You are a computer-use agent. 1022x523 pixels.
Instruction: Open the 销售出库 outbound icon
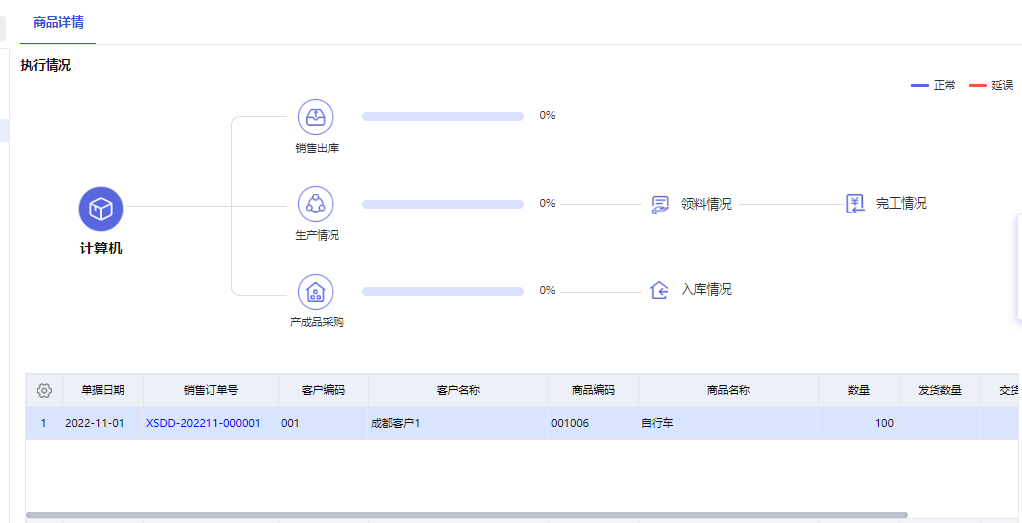click(316, 117)
